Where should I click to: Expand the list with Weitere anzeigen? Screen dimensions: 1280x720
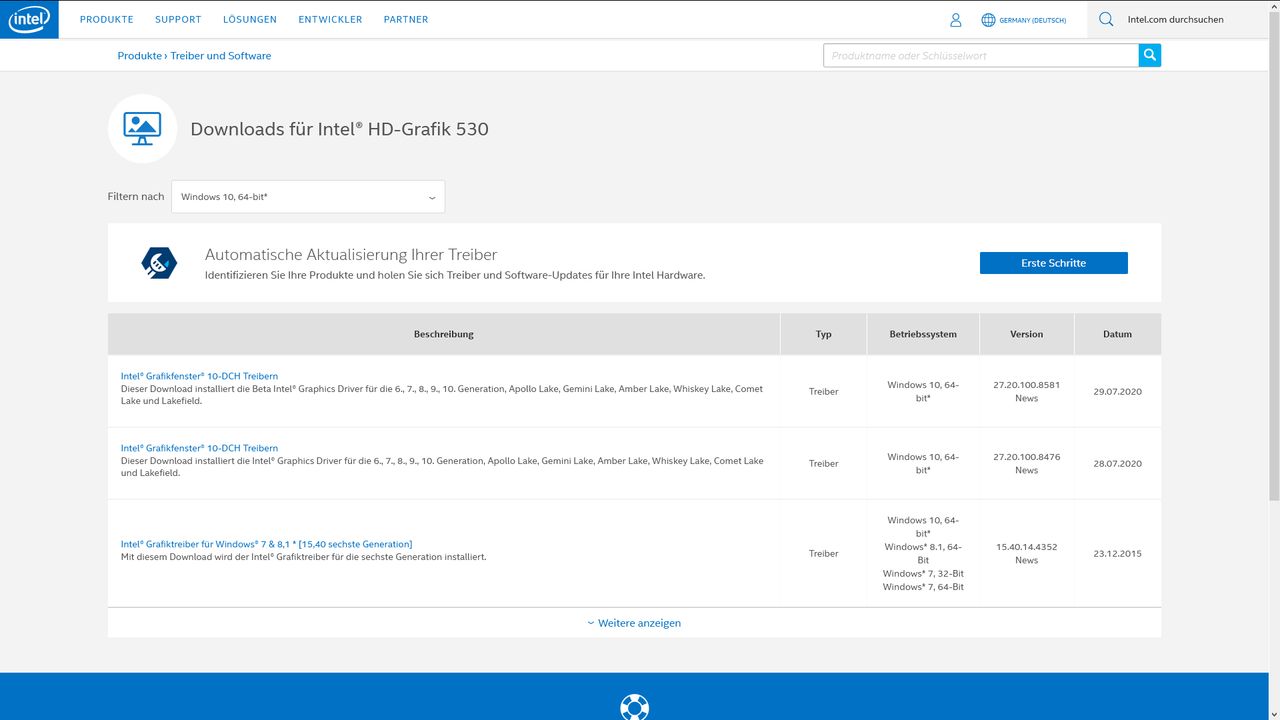click(x=634, y=623)
